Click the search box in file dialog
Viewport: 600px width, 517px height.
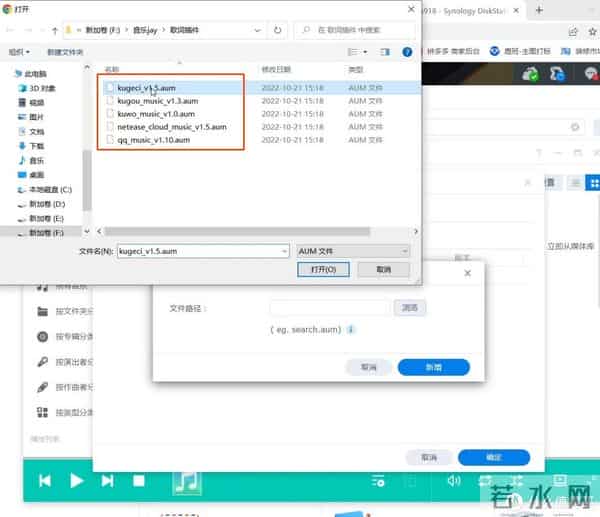(355, 30)
